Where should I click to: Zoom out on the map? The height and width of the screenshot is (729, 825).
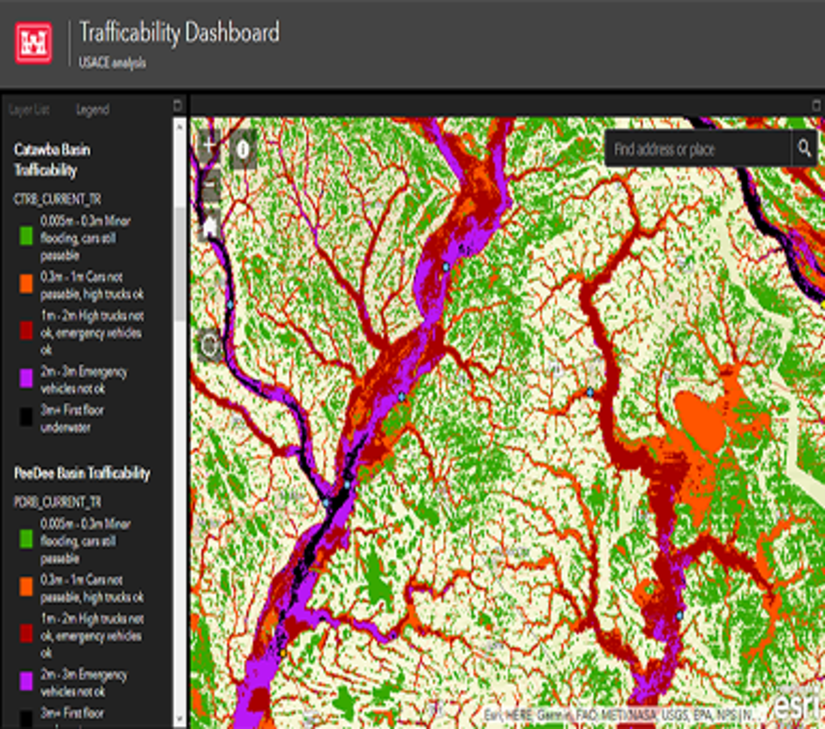tap(209, 185)
